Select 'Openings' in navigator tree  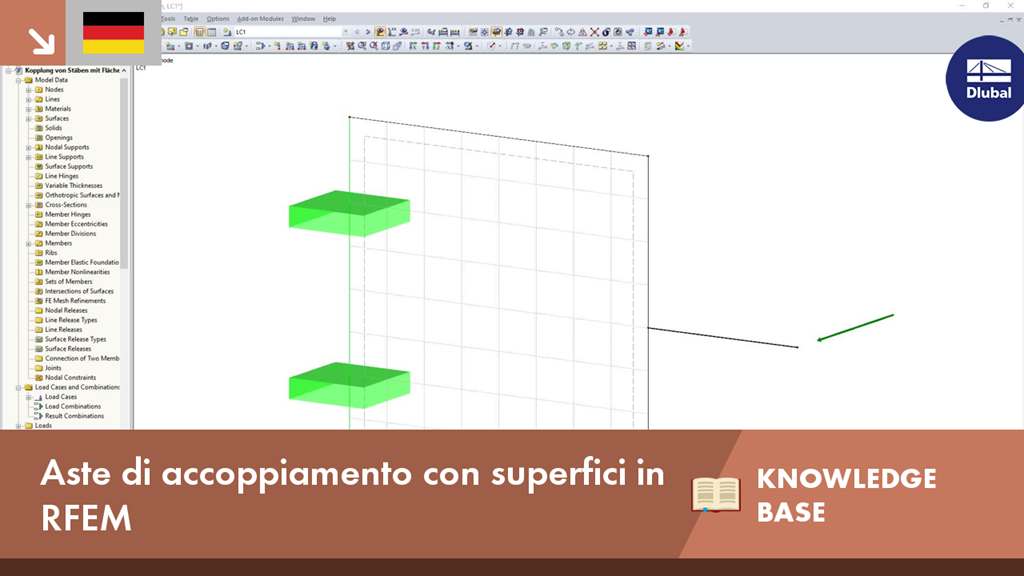(x=59, y=138)
